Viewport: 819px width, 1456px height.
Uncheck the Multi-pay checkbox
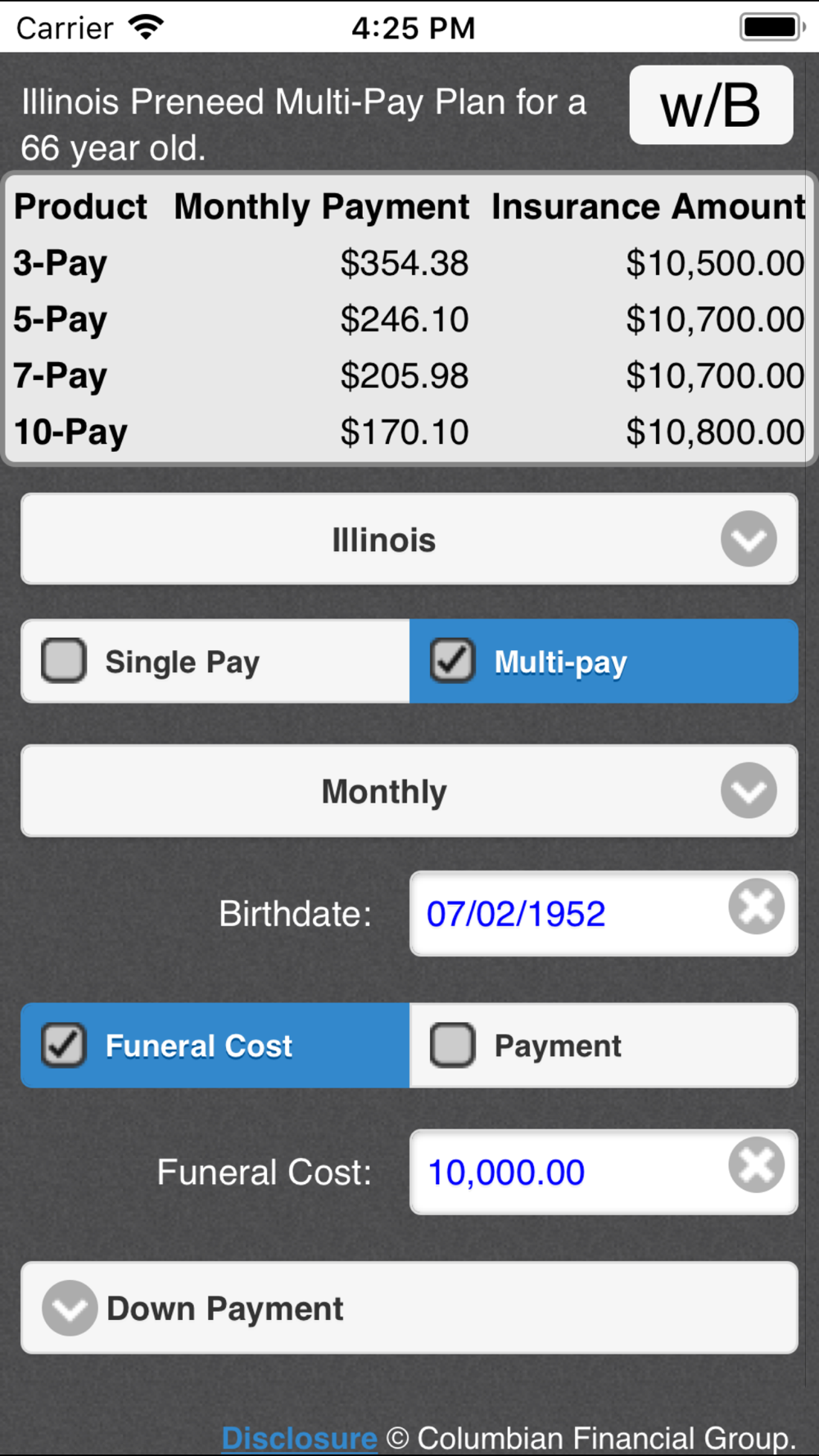(x=452, y=660)
